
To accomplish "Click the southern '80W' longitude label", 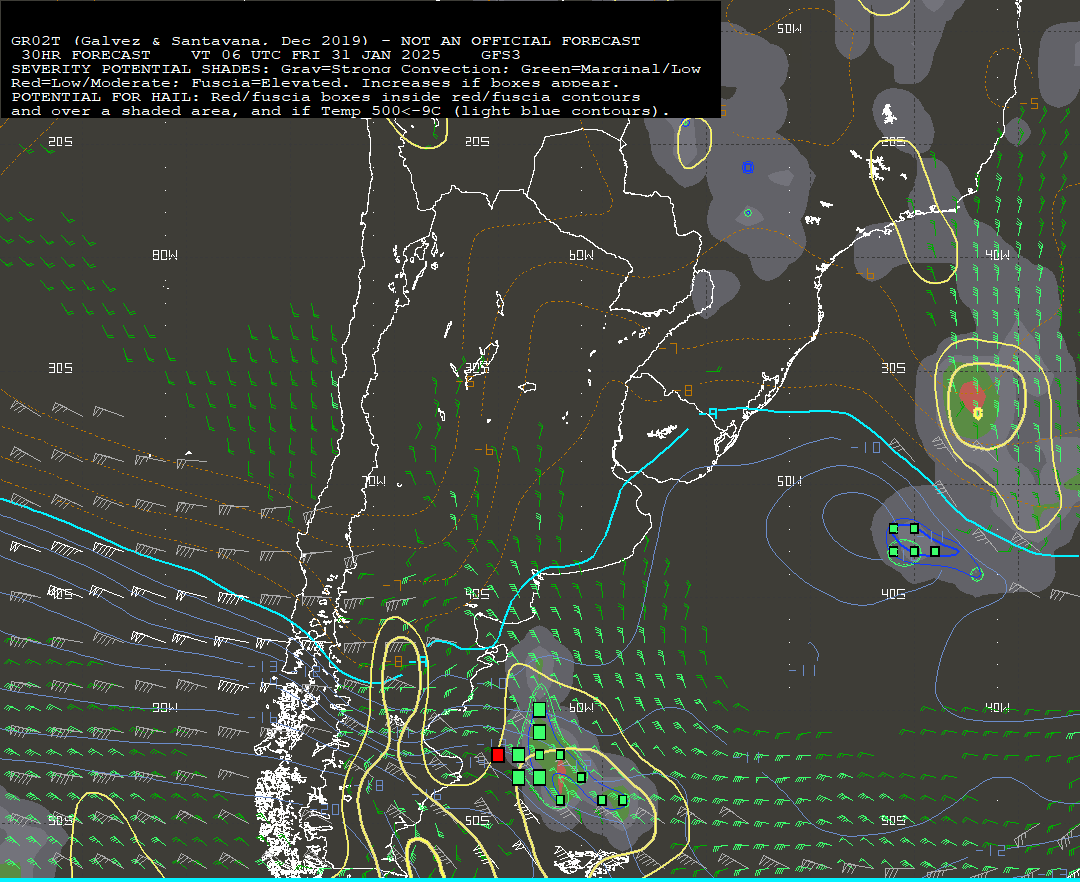I will [165, 708].
